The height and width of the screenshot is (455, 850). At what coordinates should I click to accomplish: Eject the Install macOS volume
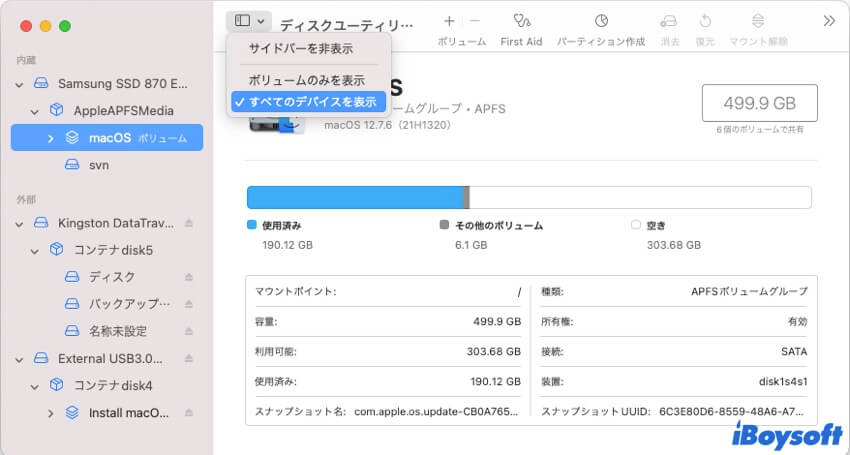pyautogui.click(x=189, y=413)
